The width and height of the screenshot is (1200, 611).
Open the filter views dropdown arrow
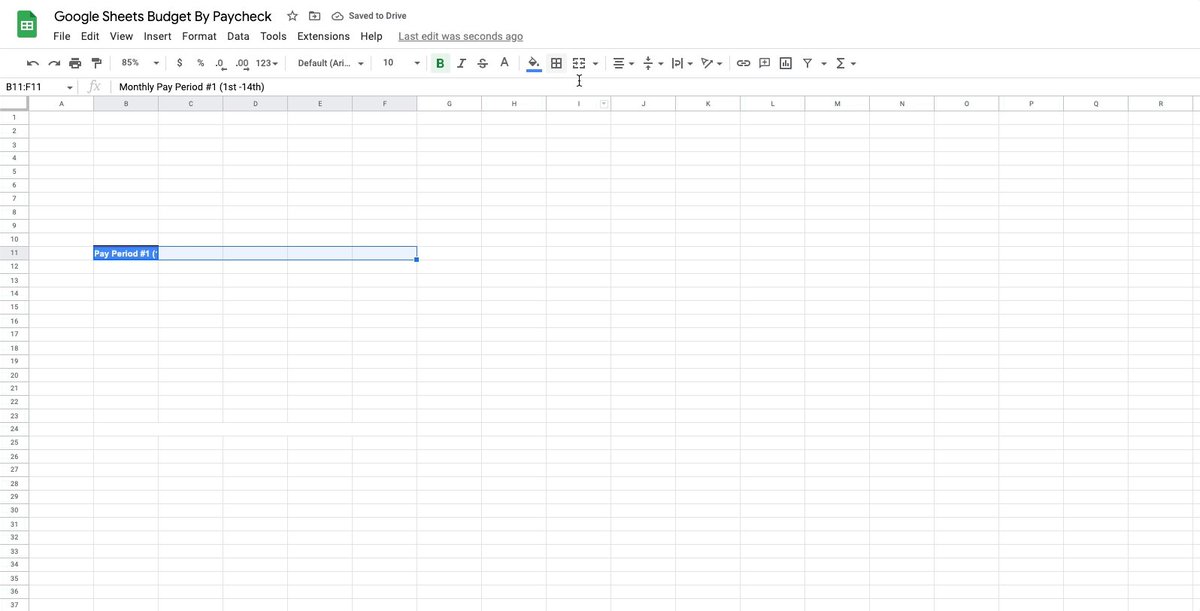click(824, 63)
